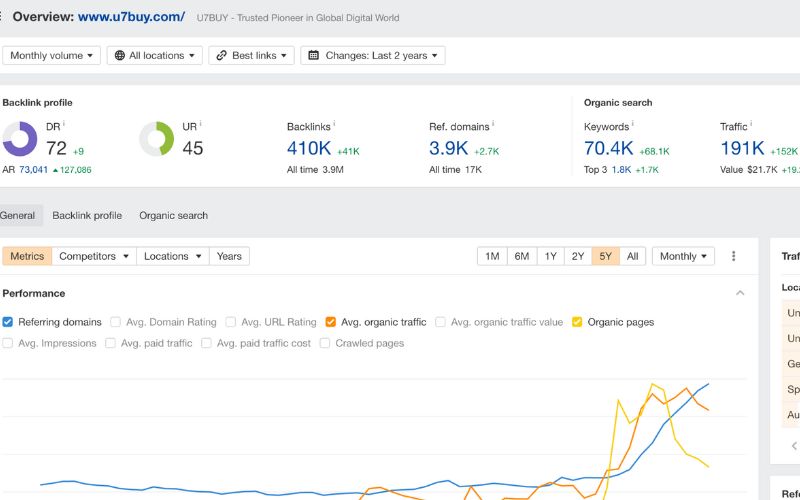The image size is (800, 500).
Task: Click the globe icon in All locations
Action: pyautogui.click(x=119, y=55)
